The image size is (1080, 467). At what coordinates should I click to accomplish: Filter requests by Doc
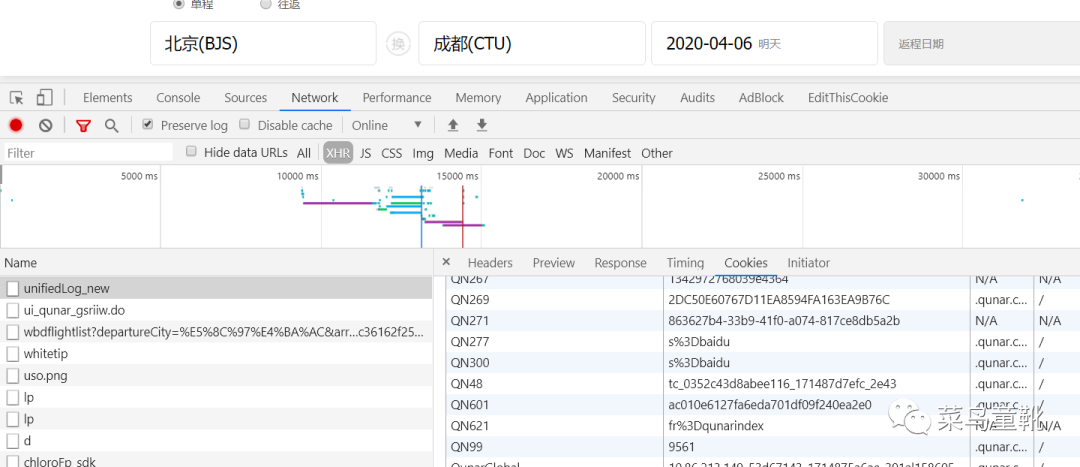534,153
